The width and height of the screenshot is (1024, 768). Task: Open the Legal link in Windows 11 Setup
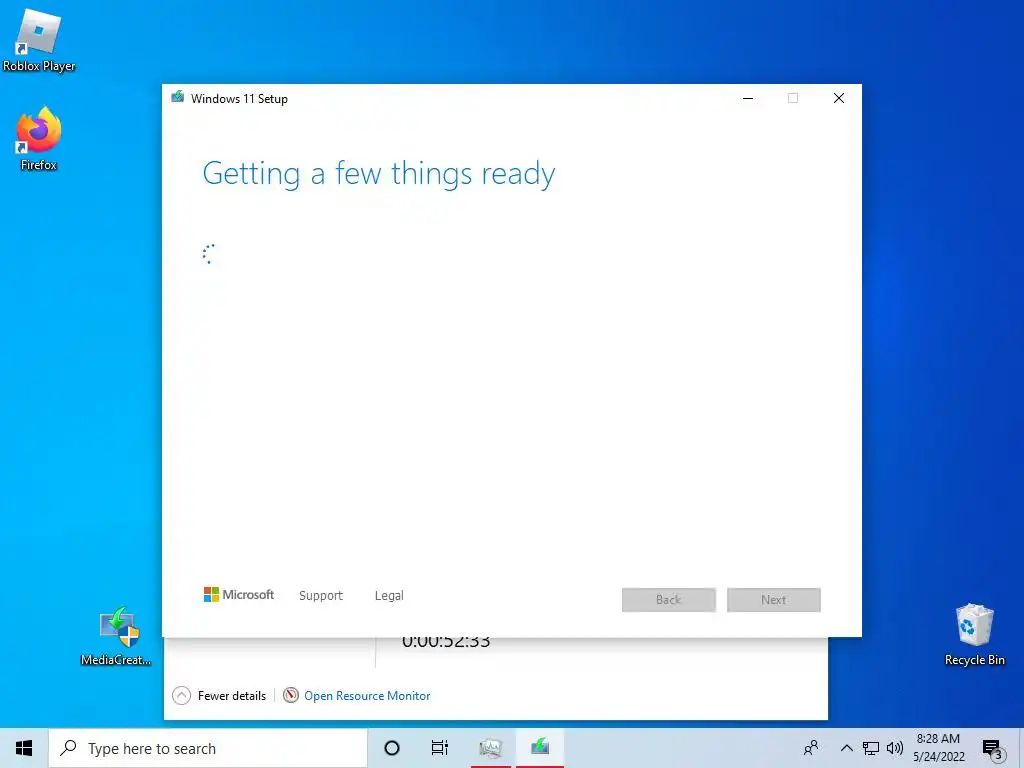[389, 596]
